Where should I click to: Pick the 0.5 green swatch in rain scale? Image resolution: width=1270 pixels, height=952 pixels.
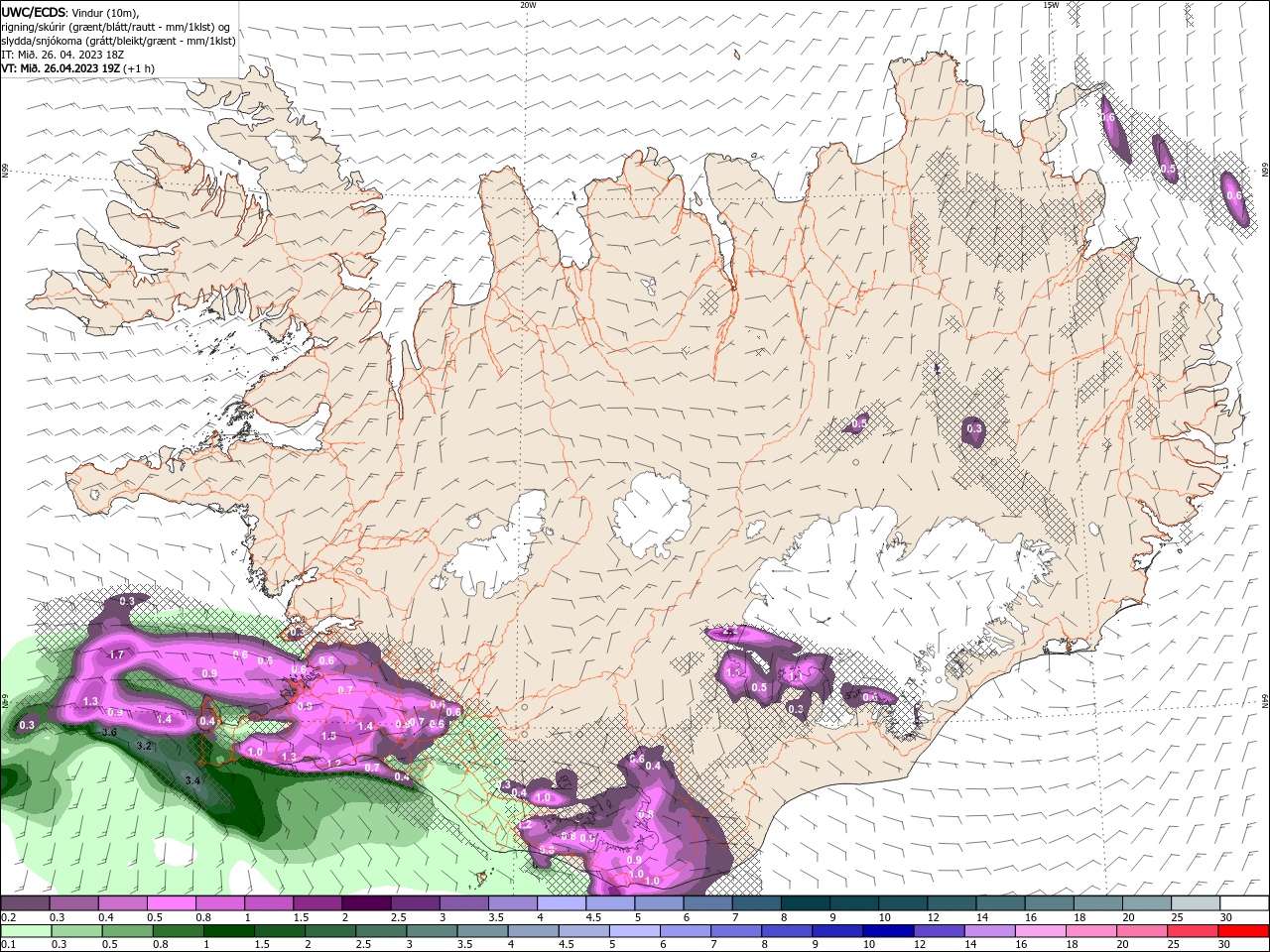coord(128,931)
